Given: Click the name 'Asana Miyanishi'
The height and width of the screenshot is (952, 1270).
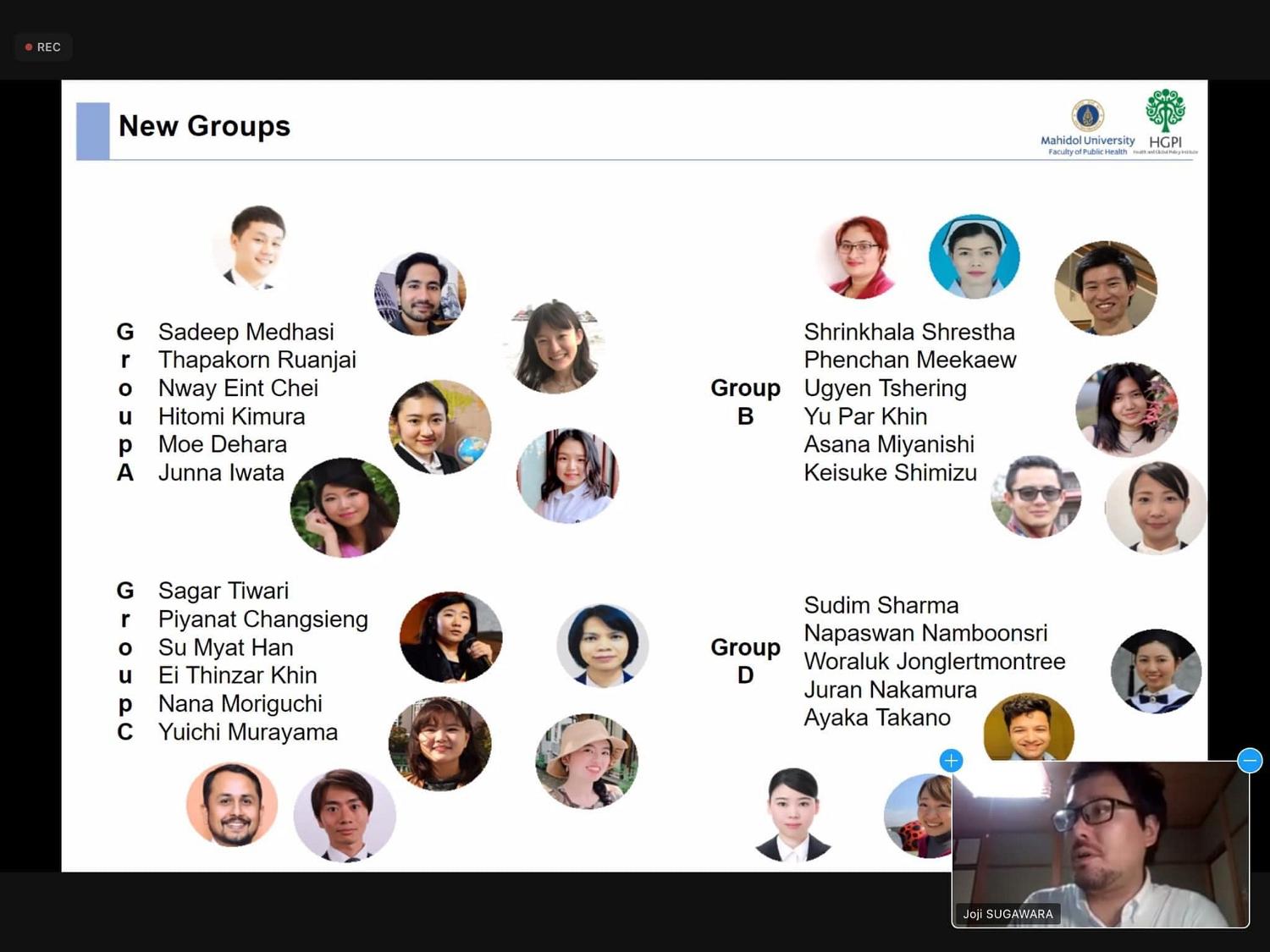Looking at the screenshot, I should 889,444.
